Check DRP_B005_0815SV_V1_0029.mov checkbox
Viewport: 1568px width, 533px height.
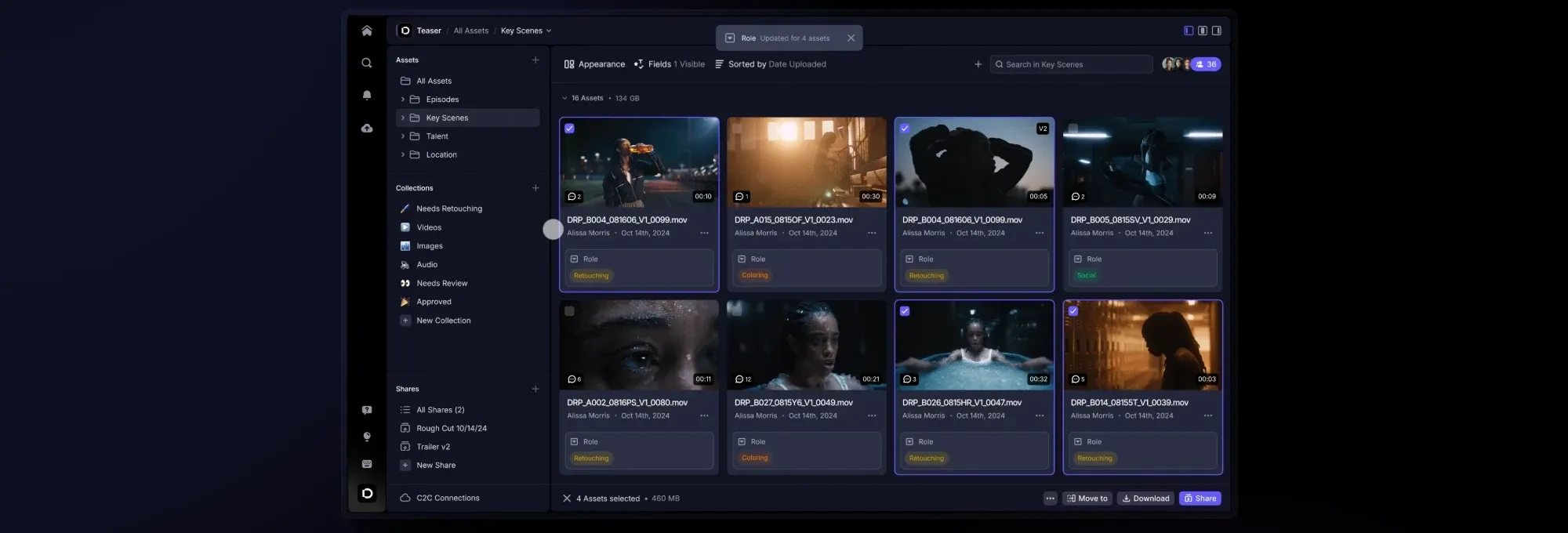click(x=1073, y=129)
